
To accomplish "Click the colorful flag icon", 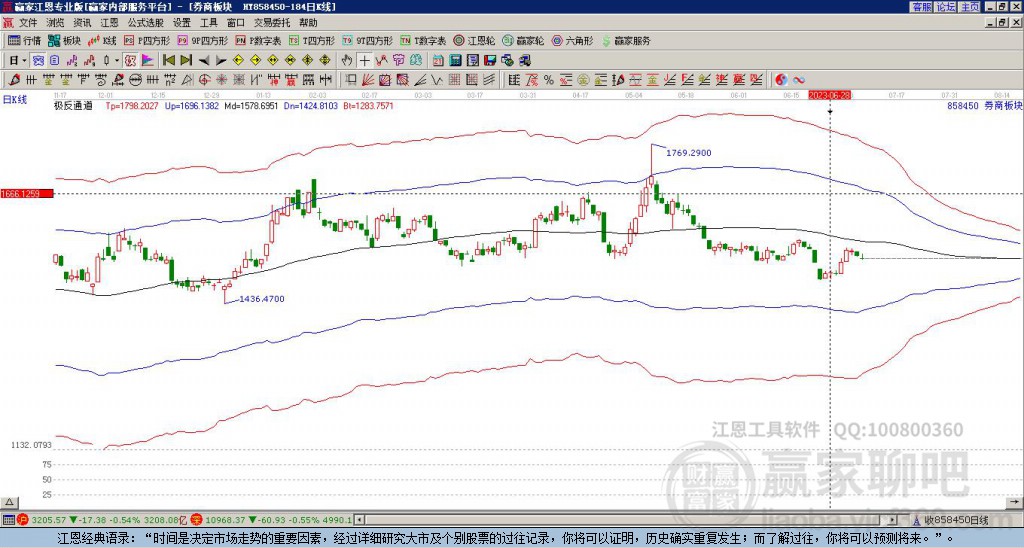I will [148, 61].
